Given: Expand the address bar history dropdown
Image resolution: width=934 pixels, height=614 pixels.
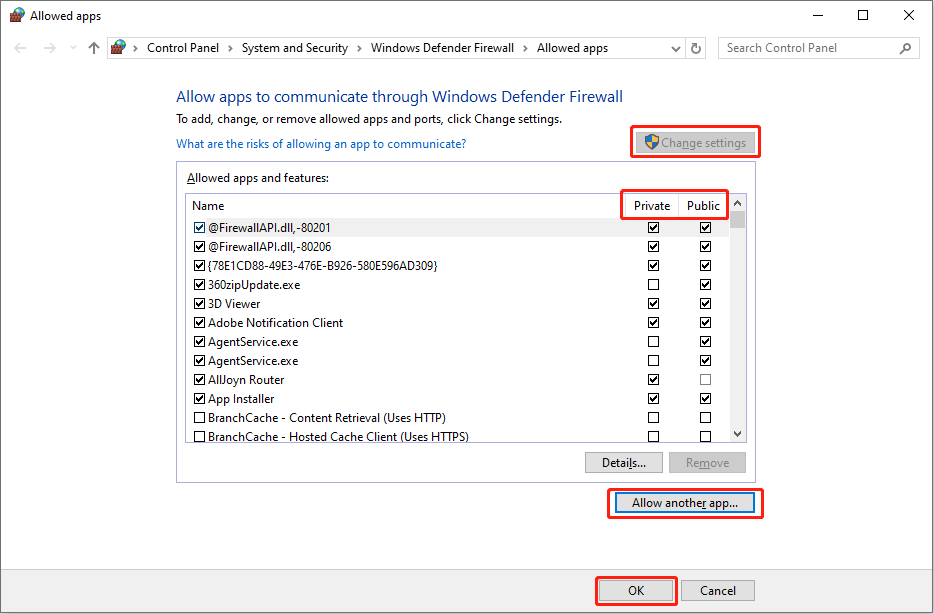Looking at the screenshot, I should click(675, 49).
